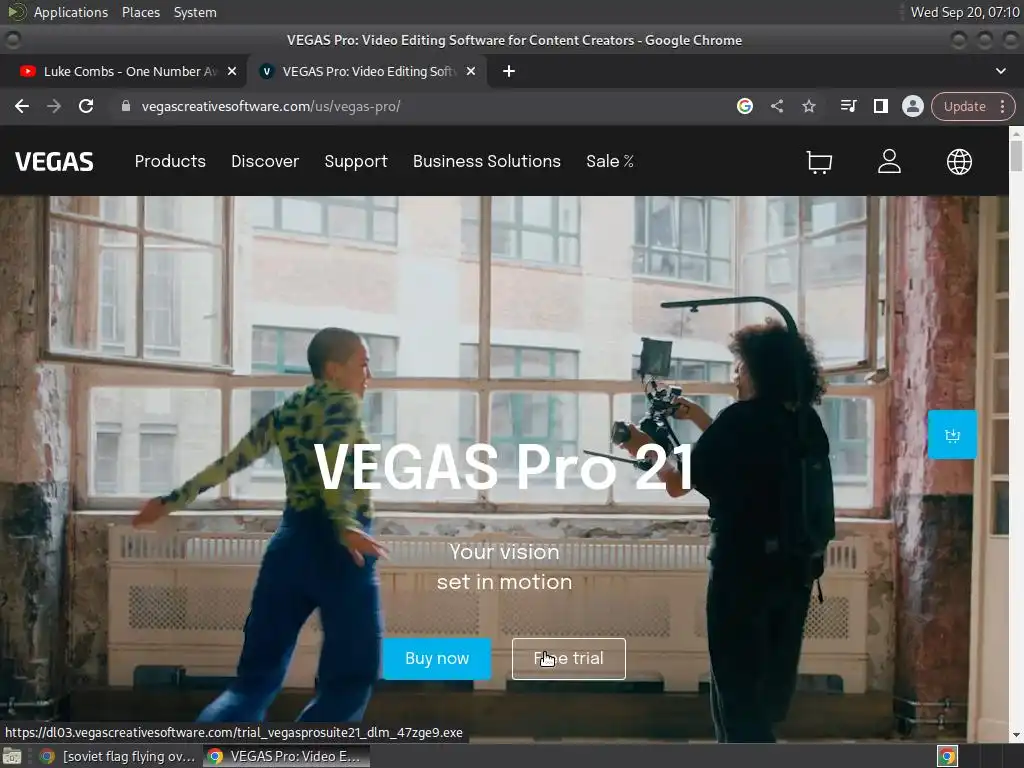Bookmark this page with the star

808,106
